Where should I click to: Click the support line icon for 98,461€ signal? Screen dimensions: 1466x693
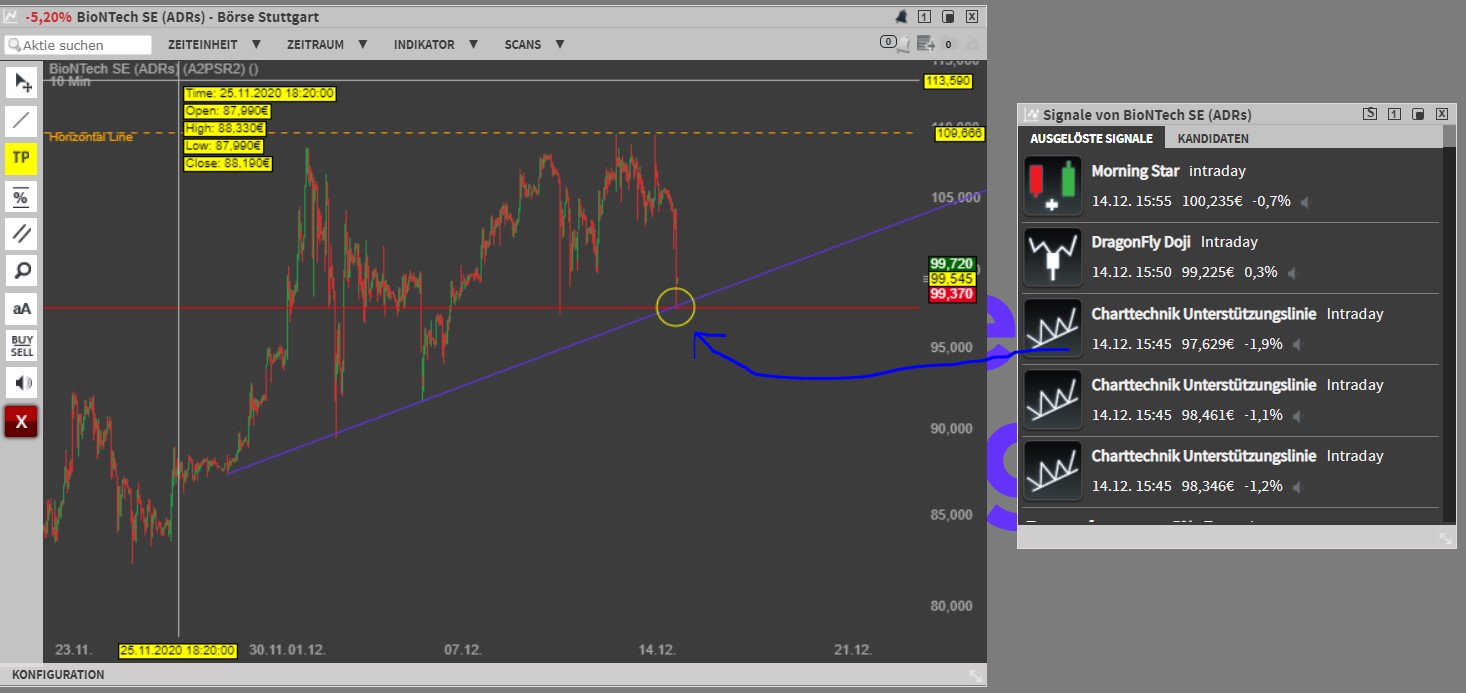[x=1052, y=399]
